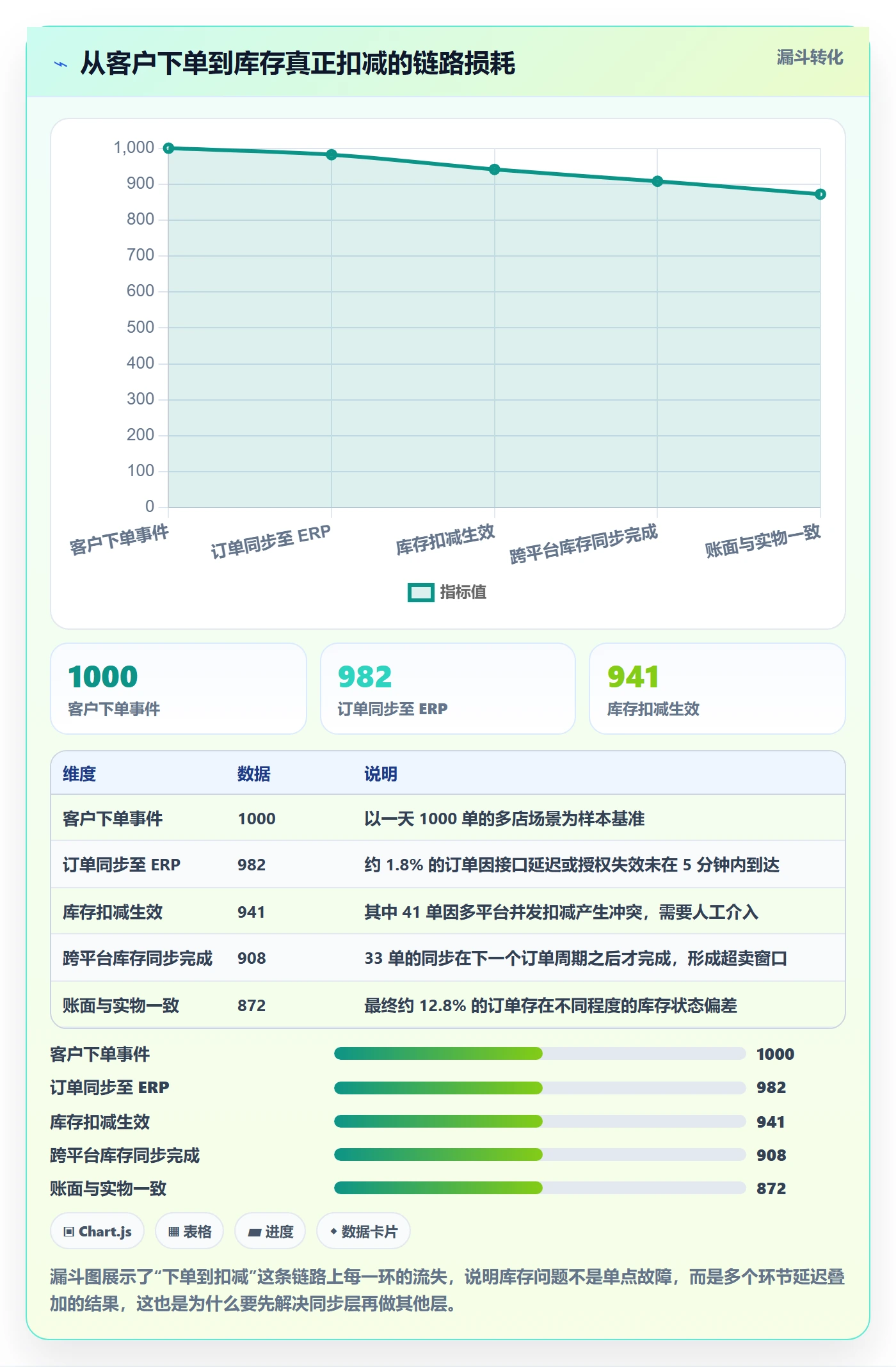Click the Chart.js tag icon
Image resolution: width=896 pixels, height=1367 pixels.
point(69,1232)
